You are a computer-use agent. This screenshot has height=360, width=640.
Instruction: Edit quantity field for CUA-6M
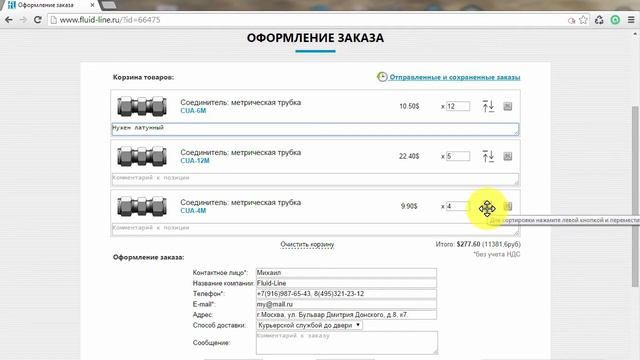pos(458,106)
